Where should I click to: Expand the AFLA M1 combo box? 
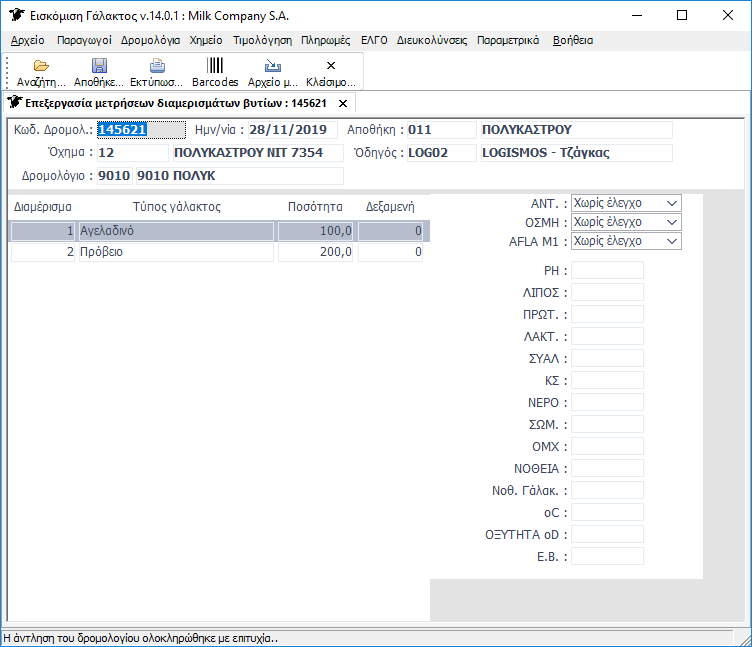[671, 241]
